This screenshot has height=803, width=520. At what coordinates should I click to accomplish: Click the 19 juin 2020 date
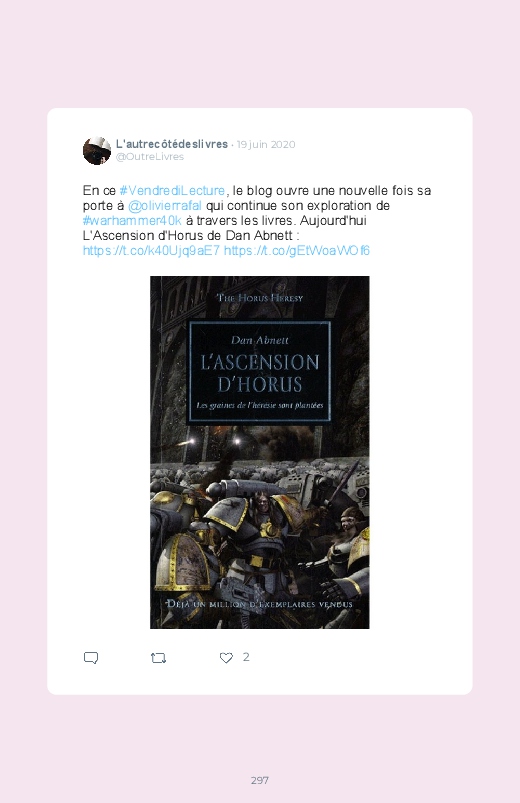pyautogui.click(x=266, y=144)
